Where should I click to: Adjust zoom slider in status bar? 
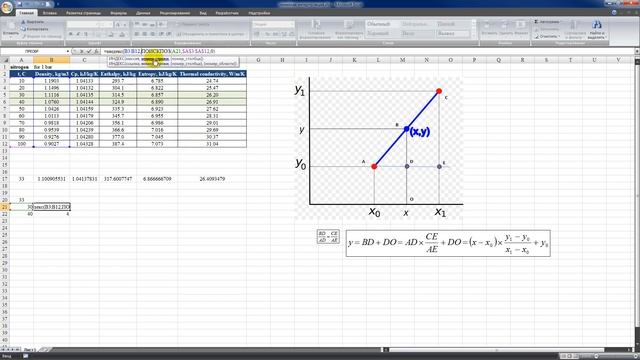[596, 356]
